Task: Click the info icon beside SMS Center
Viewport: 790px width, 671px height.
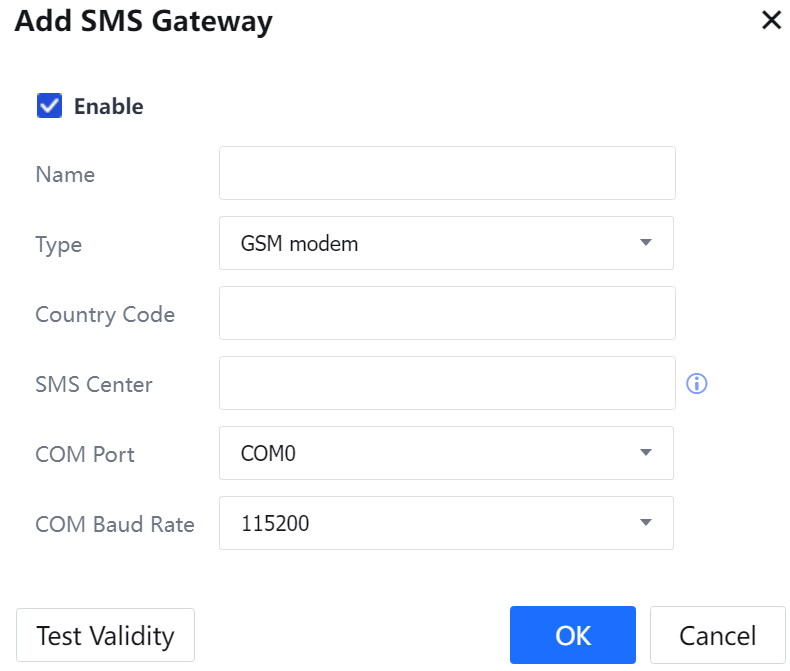Action: [x=697, y=384]
